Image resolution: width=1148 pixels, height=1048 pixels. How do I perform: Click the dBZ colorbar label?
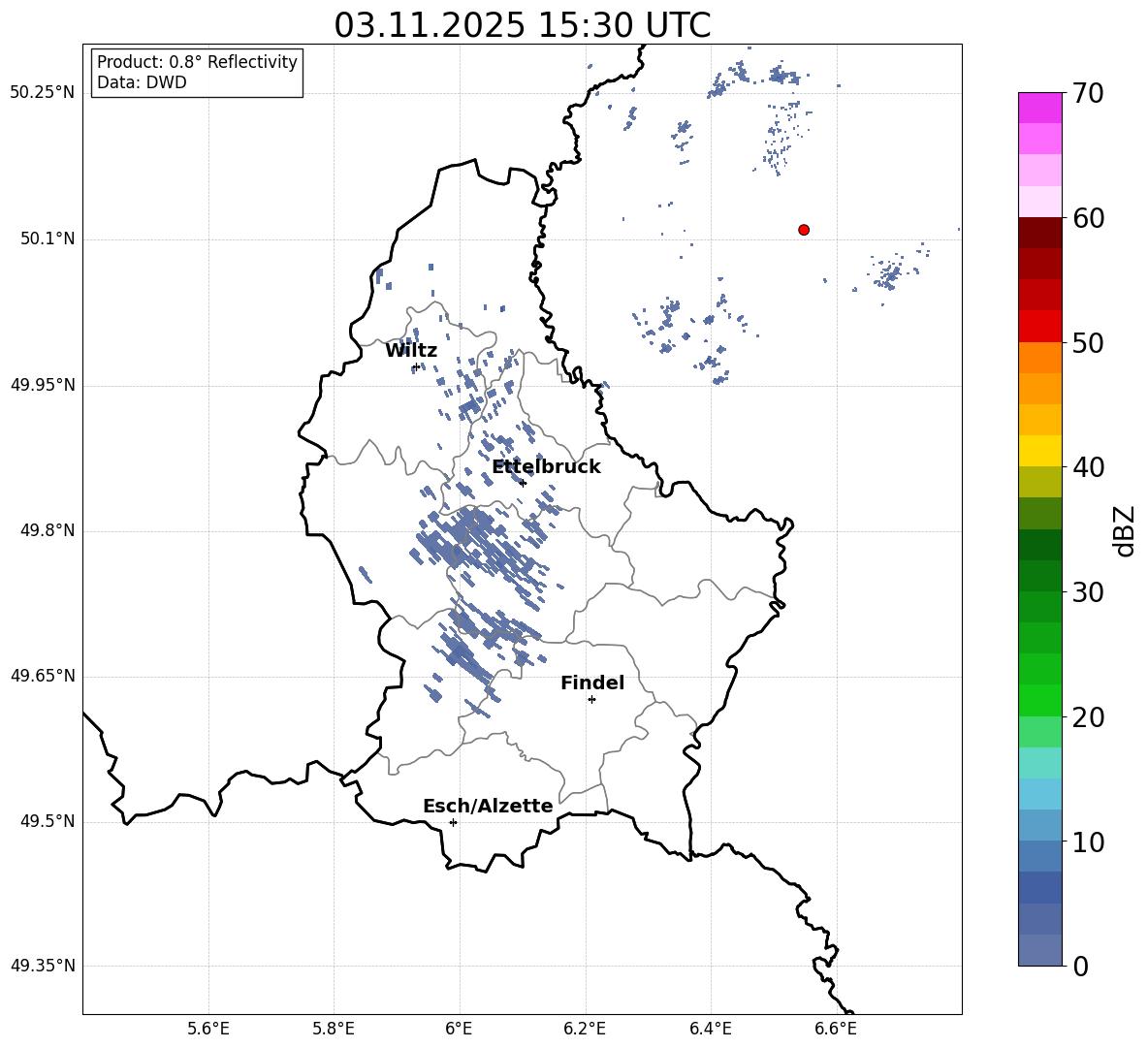[1125, 530]
